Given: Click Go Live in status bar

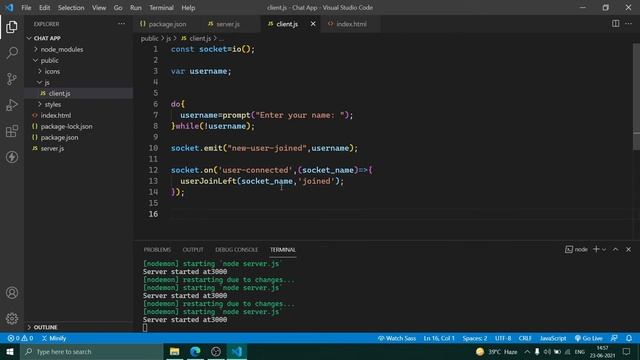Looking at the screenshot, I should [589, 338].
